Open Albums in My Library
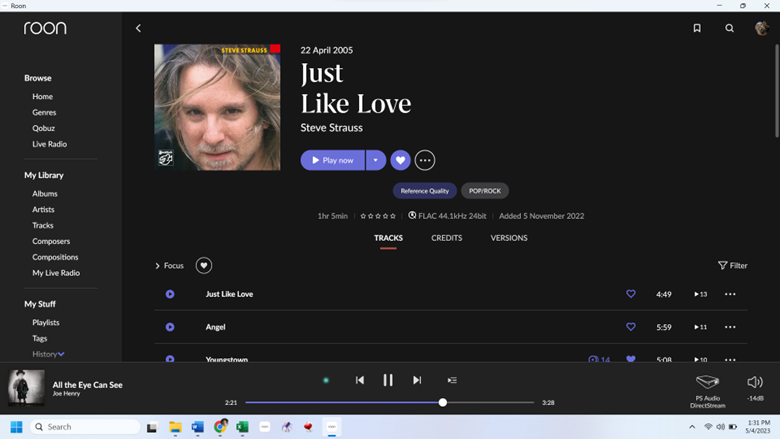Viewport: 780px width, 439px height. click(45, 194)
